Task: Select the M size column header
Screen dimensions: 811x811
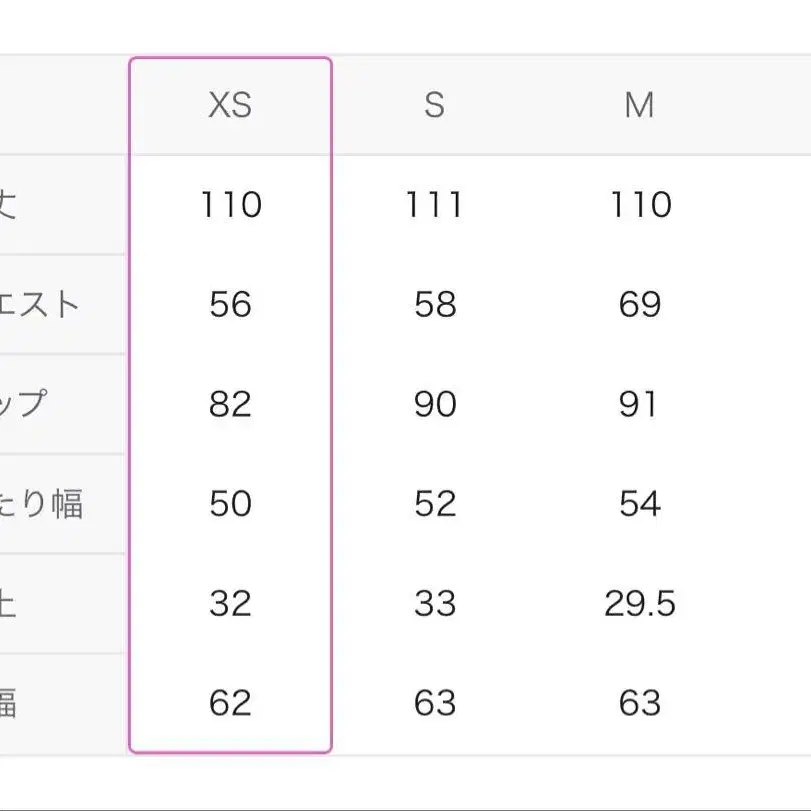Action: tap(639, 105)
